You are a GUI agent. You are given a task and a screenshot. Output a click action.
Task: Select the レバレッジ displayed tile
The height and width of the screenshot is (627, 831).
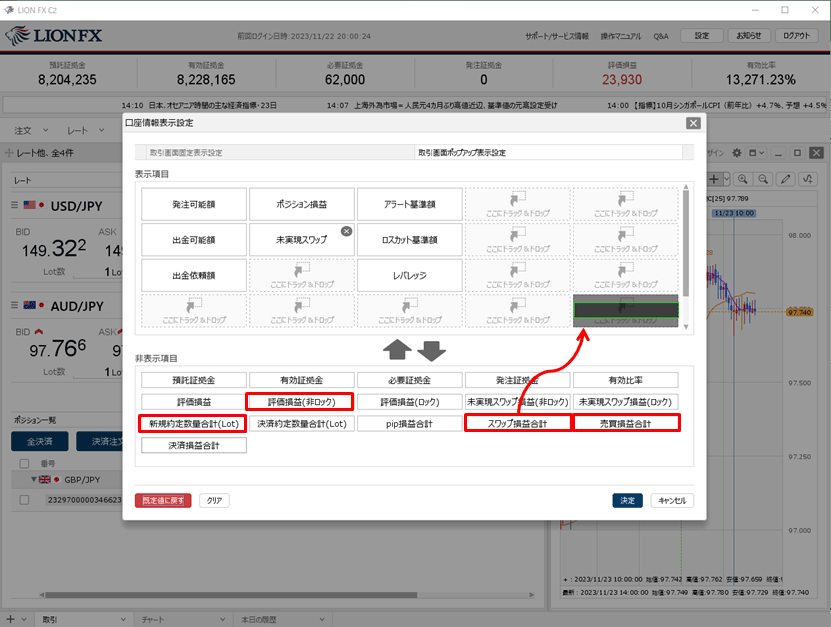point(410,275)
